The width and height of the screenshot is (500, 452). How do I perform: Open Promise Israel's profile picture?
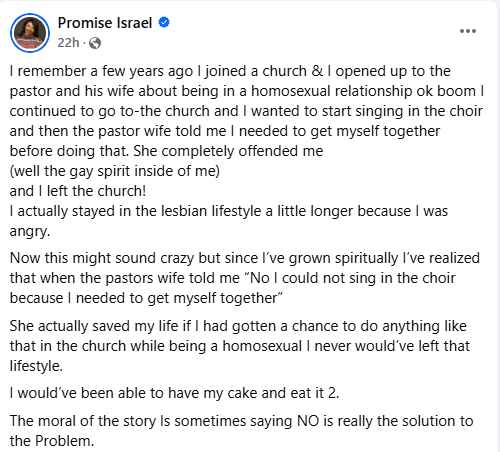tap(30, 33)
